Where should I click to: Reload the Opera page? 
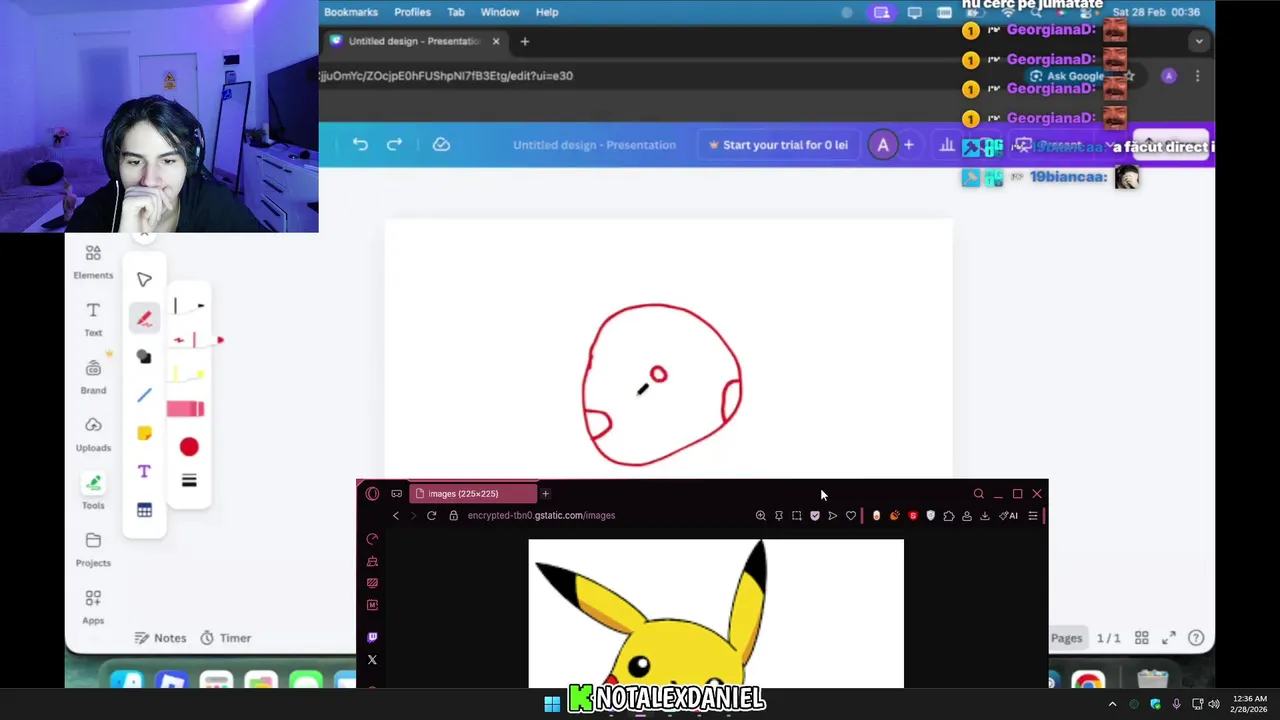pyautogui.click(x=431, y=515)
